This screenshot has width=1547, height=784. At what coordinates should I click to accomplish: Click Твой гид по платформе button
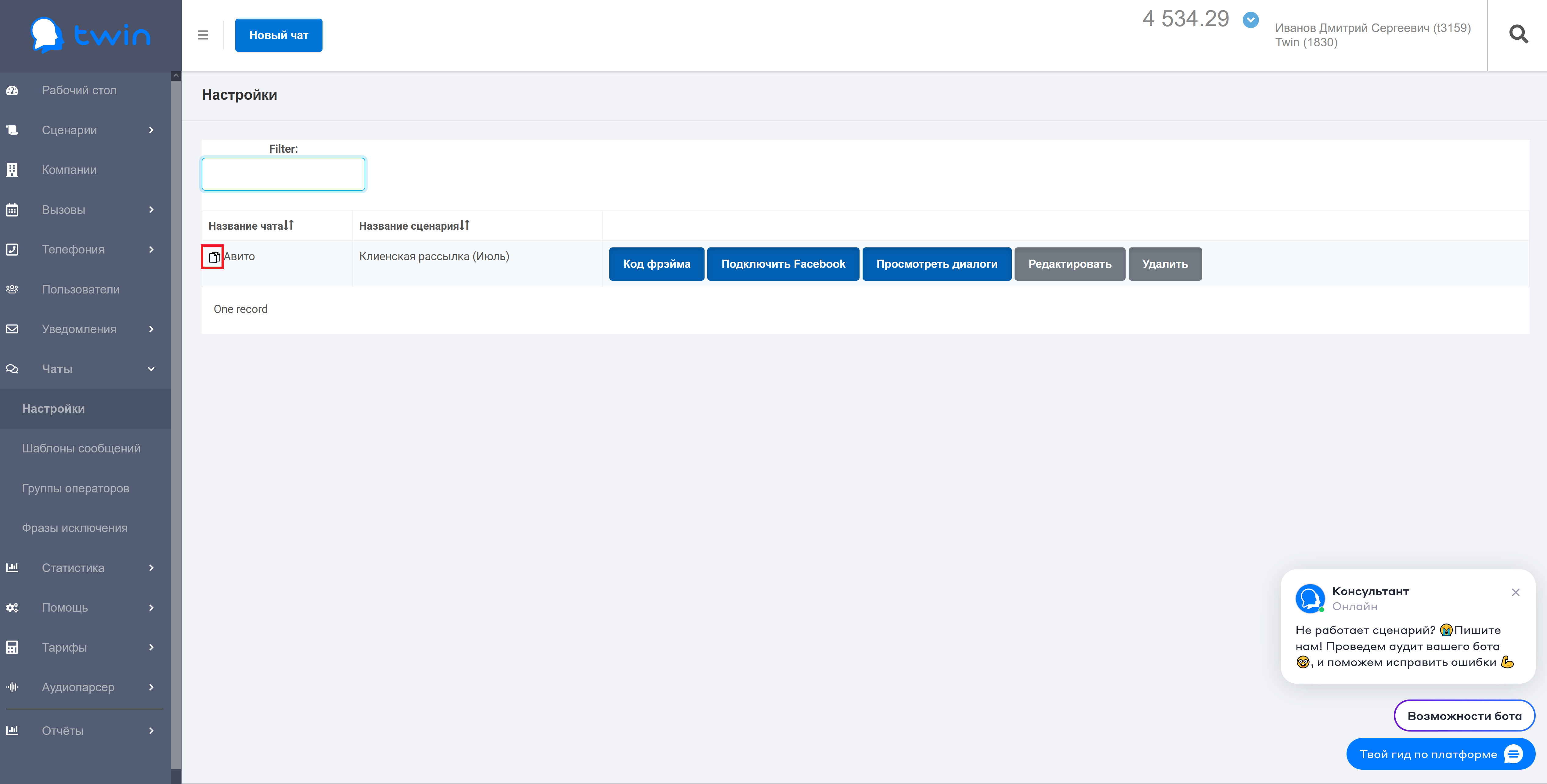pyautogui.click(x=1440, y=754)
